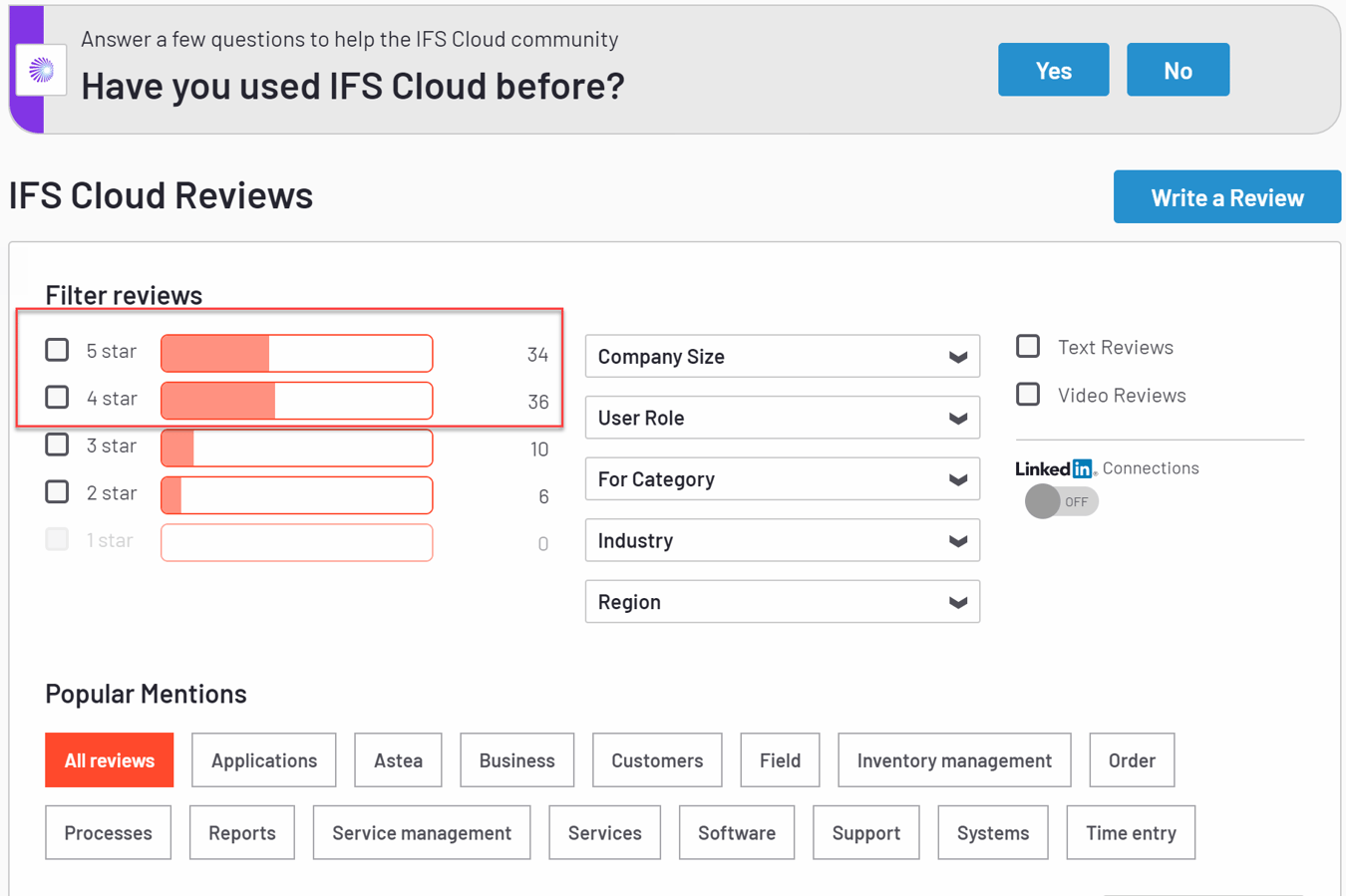The image size is (1346, 896).
Task: Click the 4 star rating progress bar
Action: click(x=296, y=401)
